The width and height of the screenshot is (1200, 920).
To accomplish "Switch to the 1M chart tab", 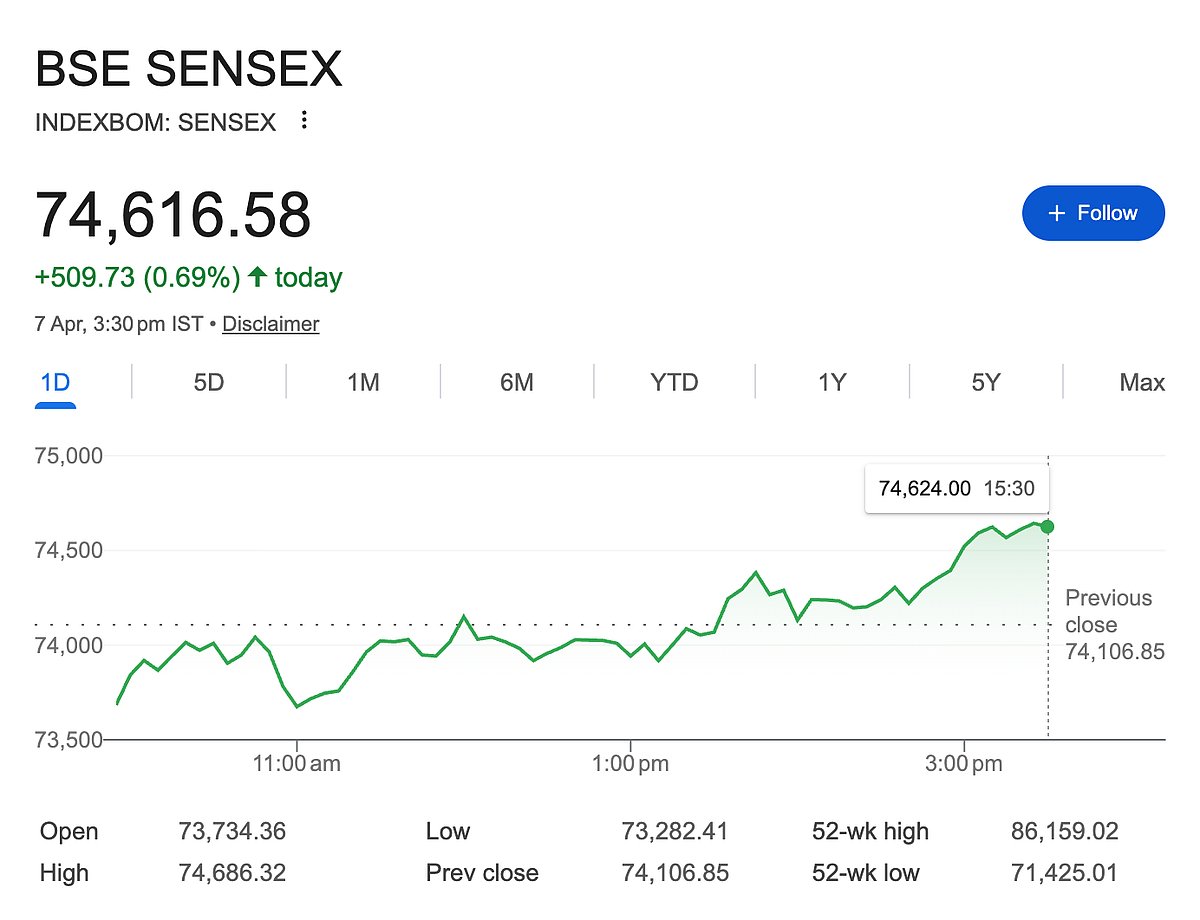I will [363, 382].
